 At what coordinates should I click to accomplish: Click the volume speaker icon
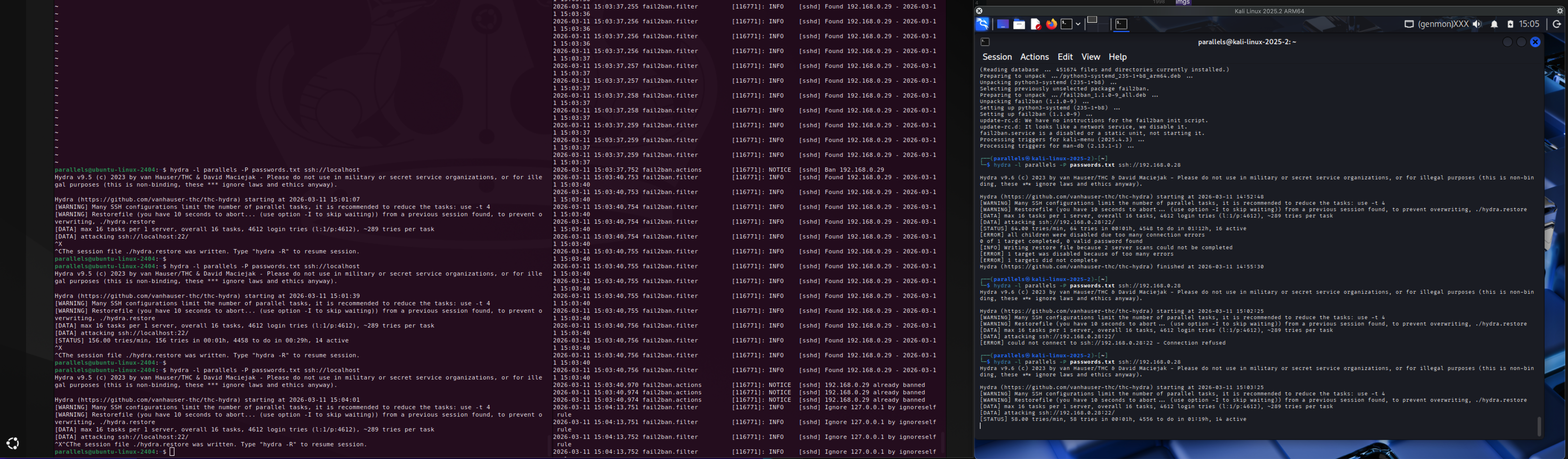pos(1477,24)
